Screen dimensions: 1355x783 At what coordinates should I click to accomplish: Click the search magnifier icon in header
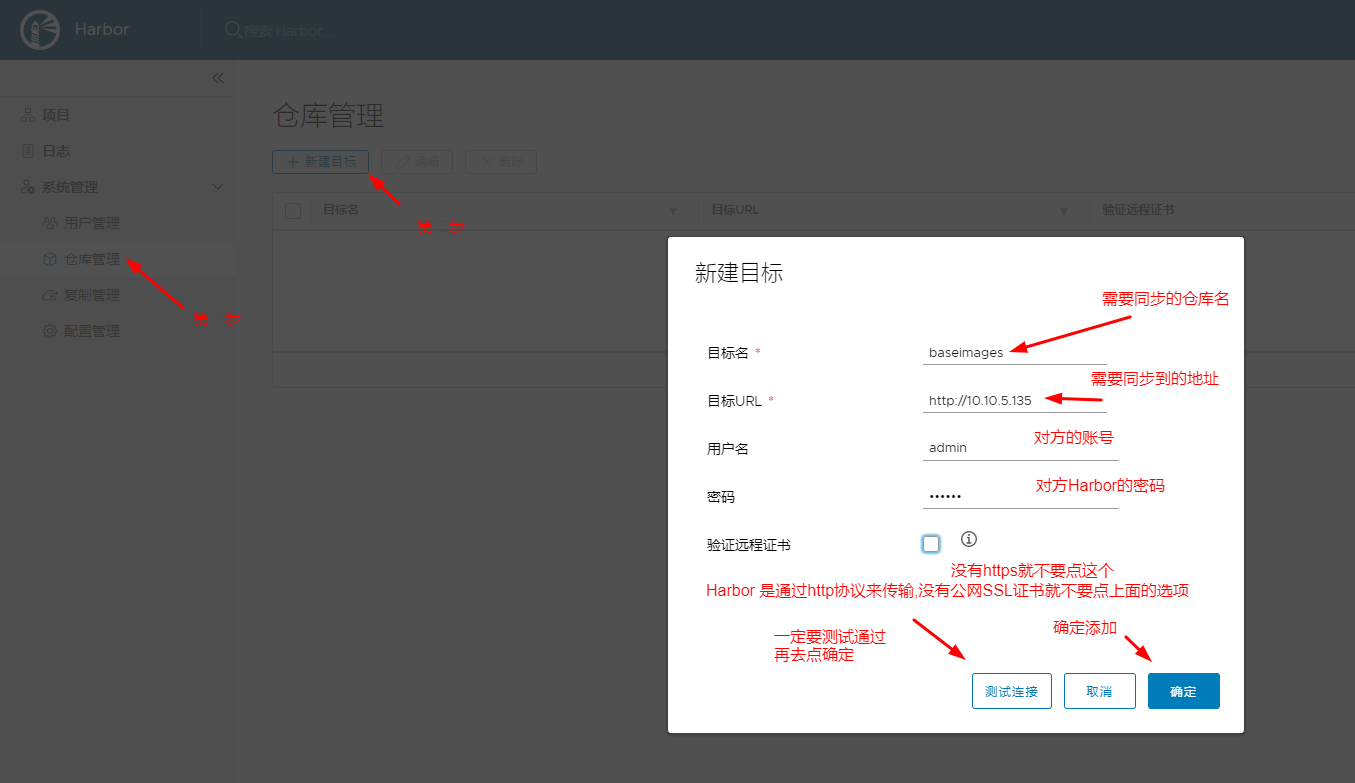point(233,30)
